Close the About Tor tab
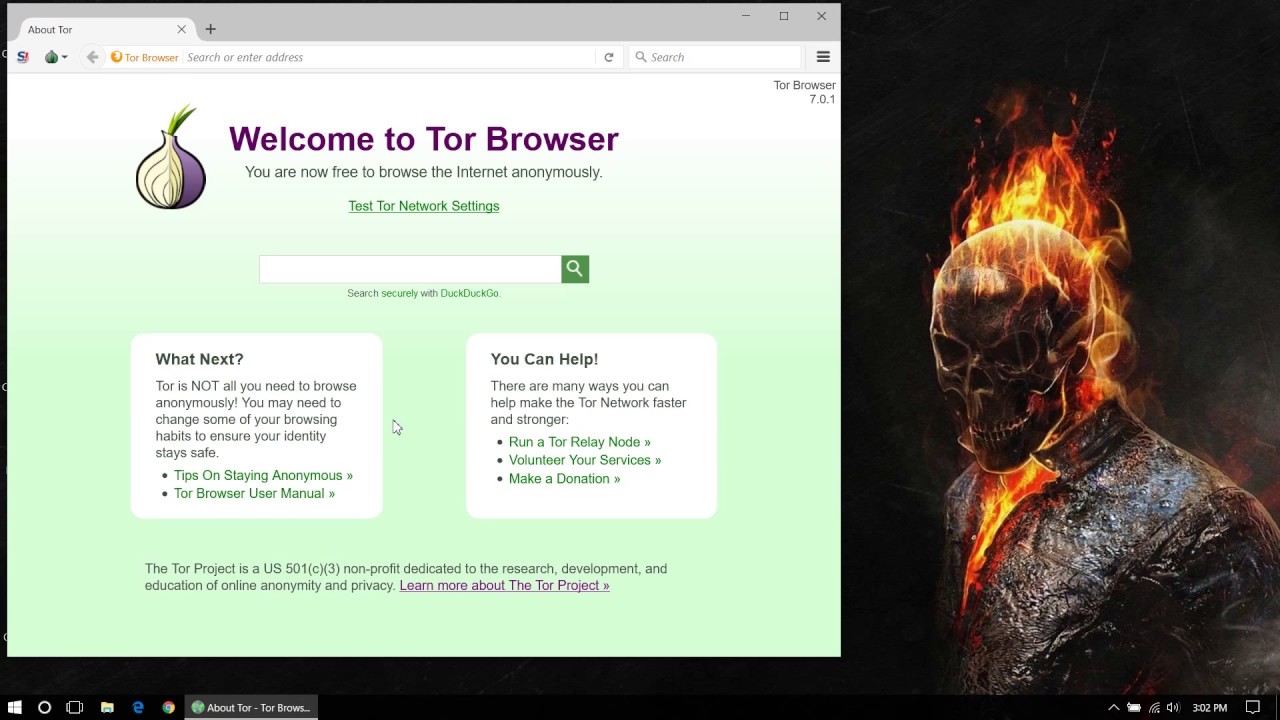The height and width of the screenshot is (720, 1280). click(181, 29)
